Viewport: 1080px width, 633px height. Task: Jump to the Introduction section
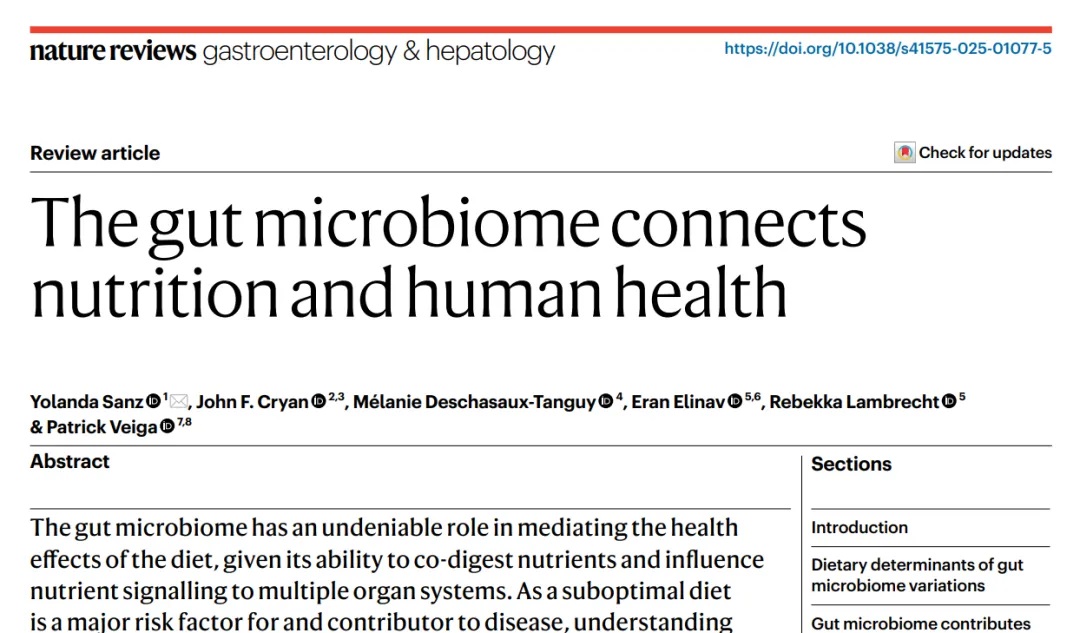pyautogui.click(x=859, y=527)
